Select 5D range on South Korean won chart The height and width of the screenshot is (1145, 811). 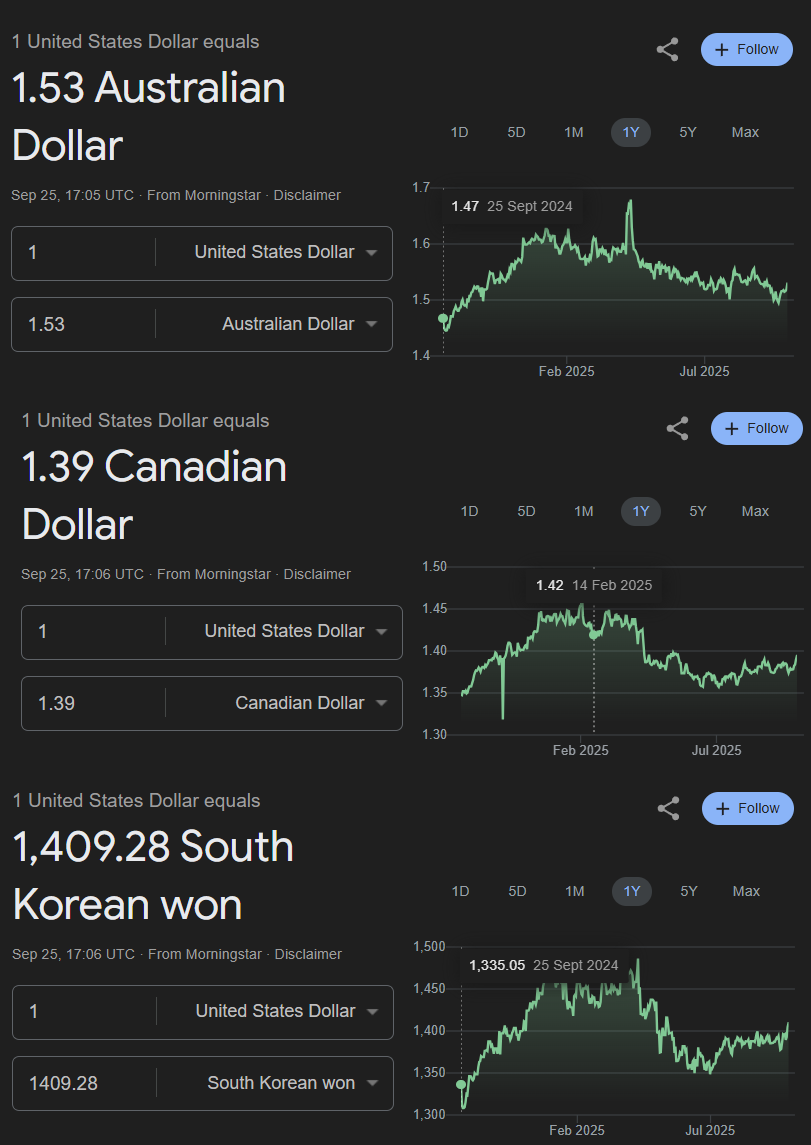pos(517,891)
